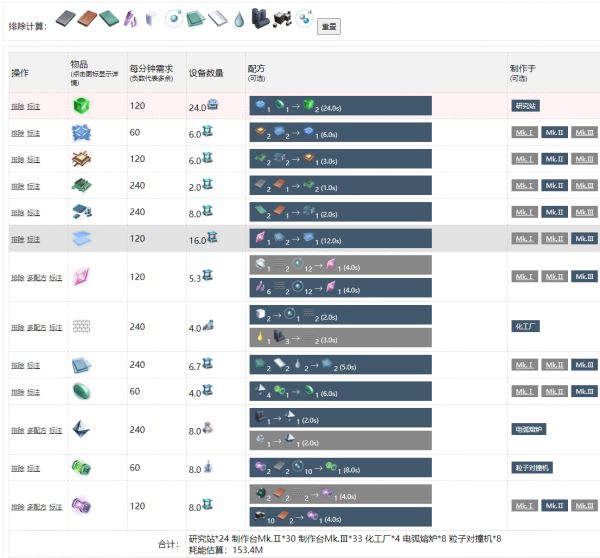Choose the 24.0s recipe in the 研究站 row
The image size is (600, 558).
coord(339,105)
